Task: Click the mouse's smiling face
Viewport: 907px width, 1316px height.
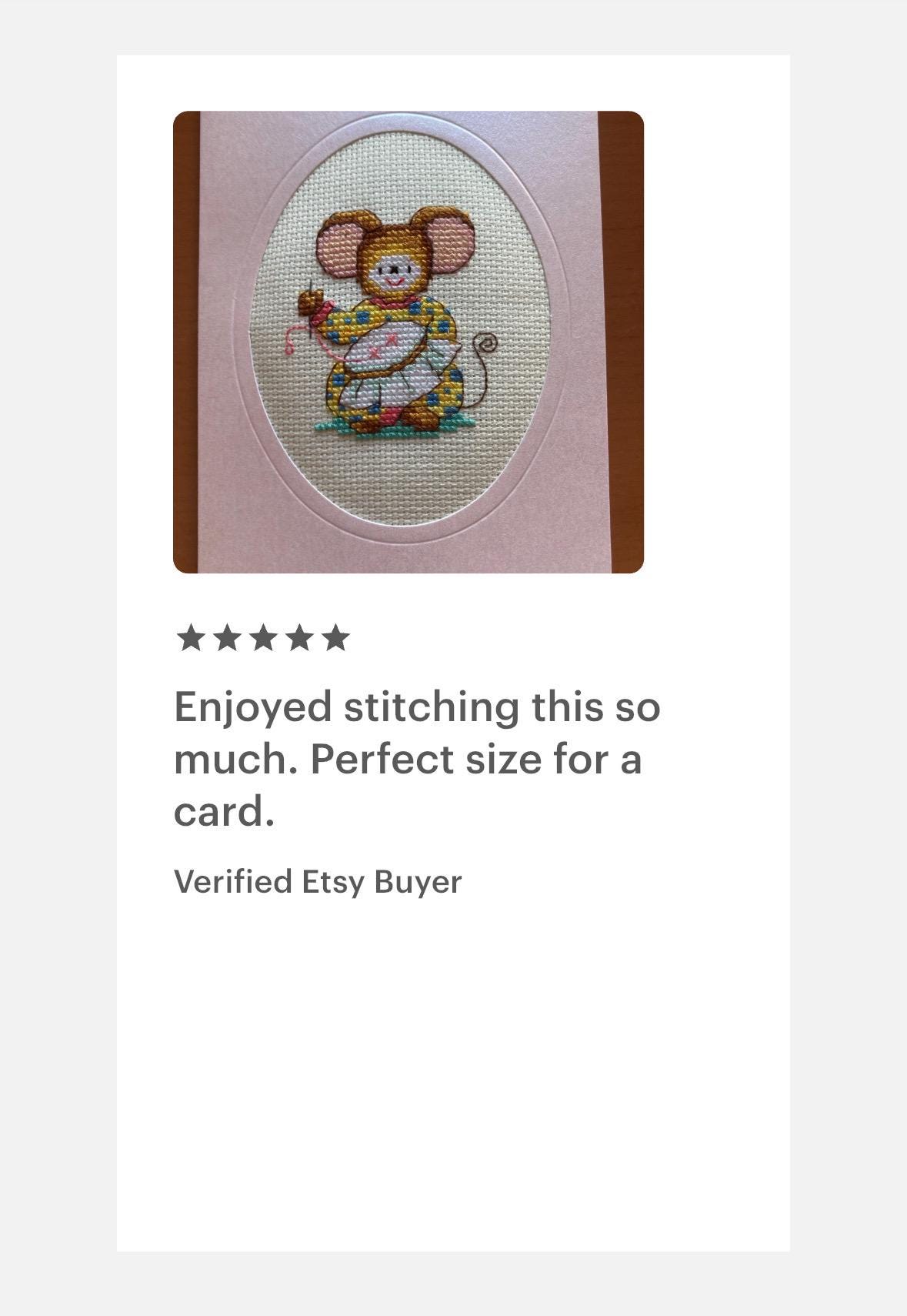Action: (x=392, y=275)
